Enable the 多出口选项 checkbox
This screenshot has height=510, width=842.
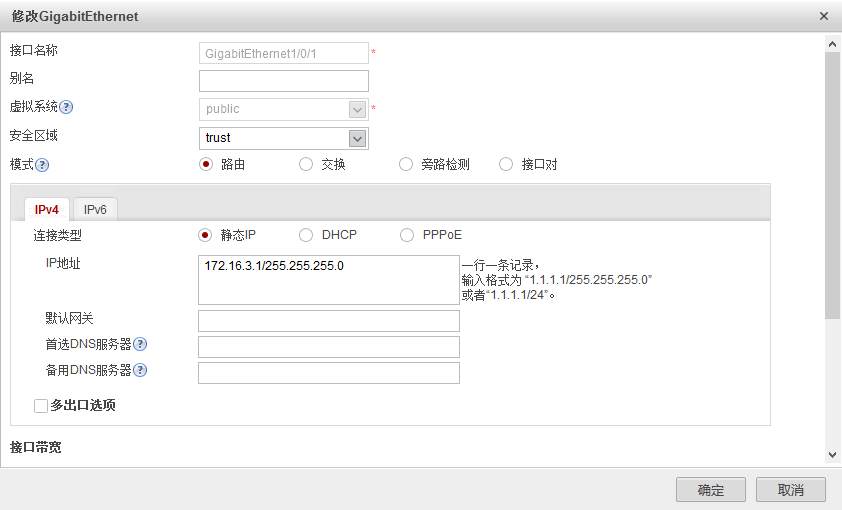[x=41, y=406]
